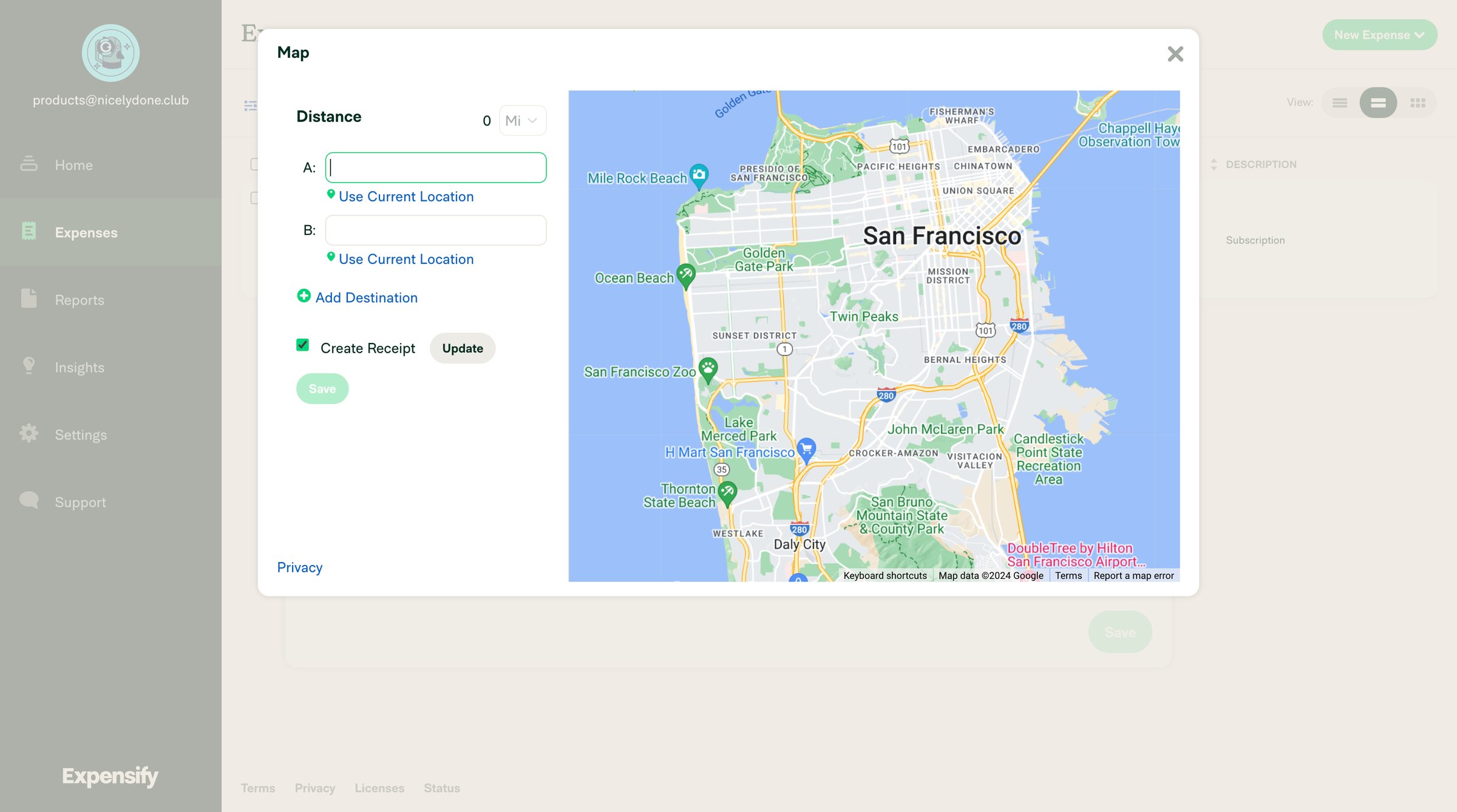Viewport: 1457px width, 812px height.
Task: Open Reports in the sidebar
Action: pyautogui.click(x=110, y=299)
